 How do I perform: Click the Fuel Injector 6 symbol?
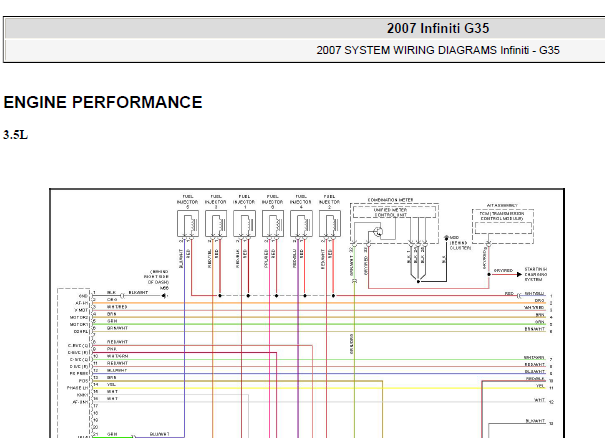[273, 223]
